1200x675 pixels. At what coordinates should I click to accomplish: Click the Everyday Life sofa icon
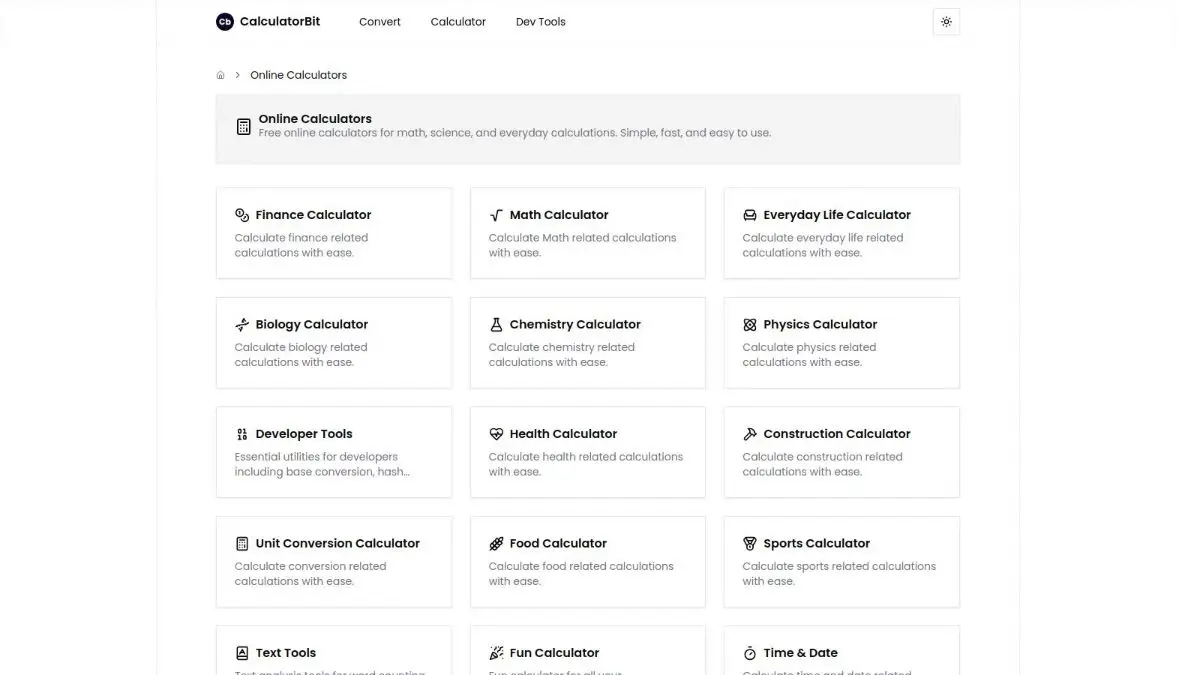750,215
